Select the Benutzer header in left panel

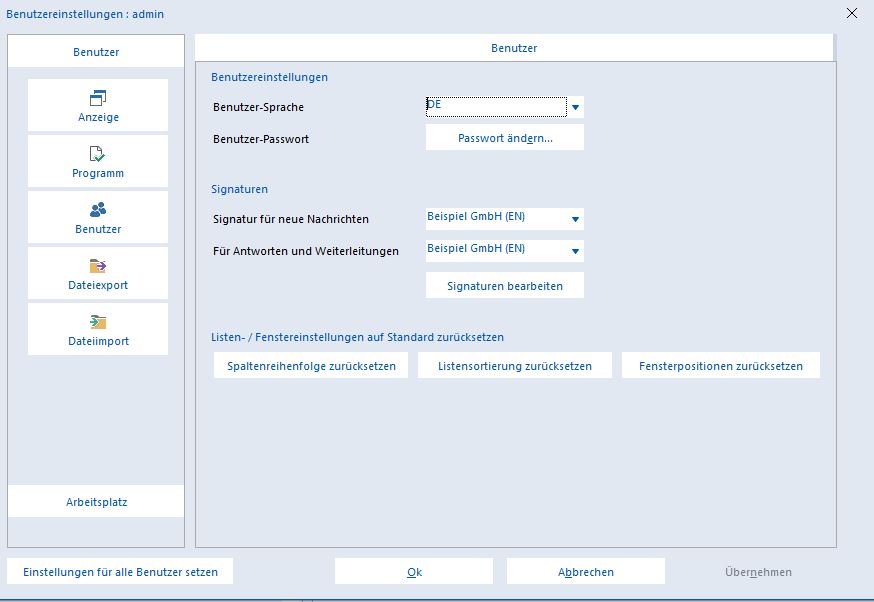point(96,52)
